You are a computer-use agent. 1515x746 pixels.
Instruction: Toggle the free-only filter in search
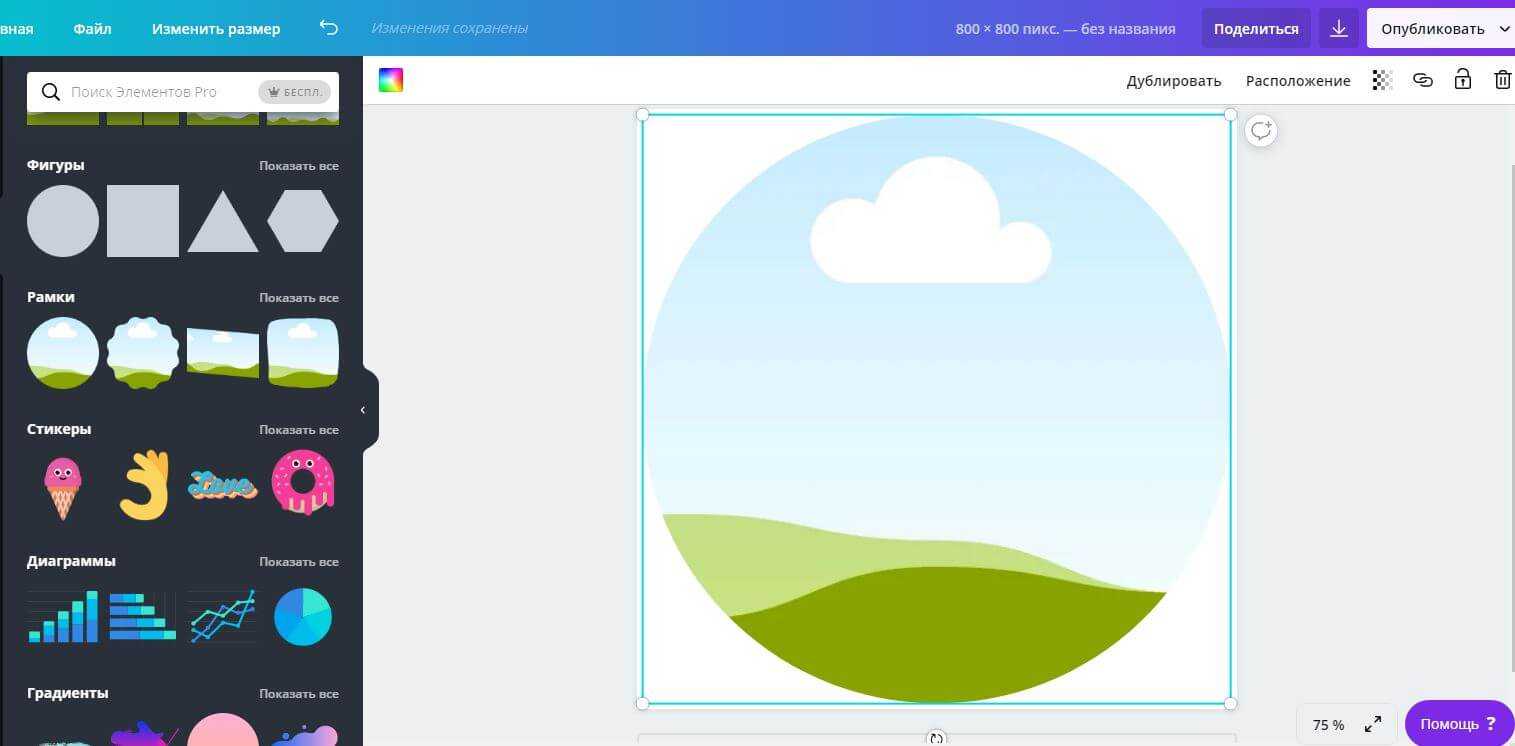click(294, 92)
